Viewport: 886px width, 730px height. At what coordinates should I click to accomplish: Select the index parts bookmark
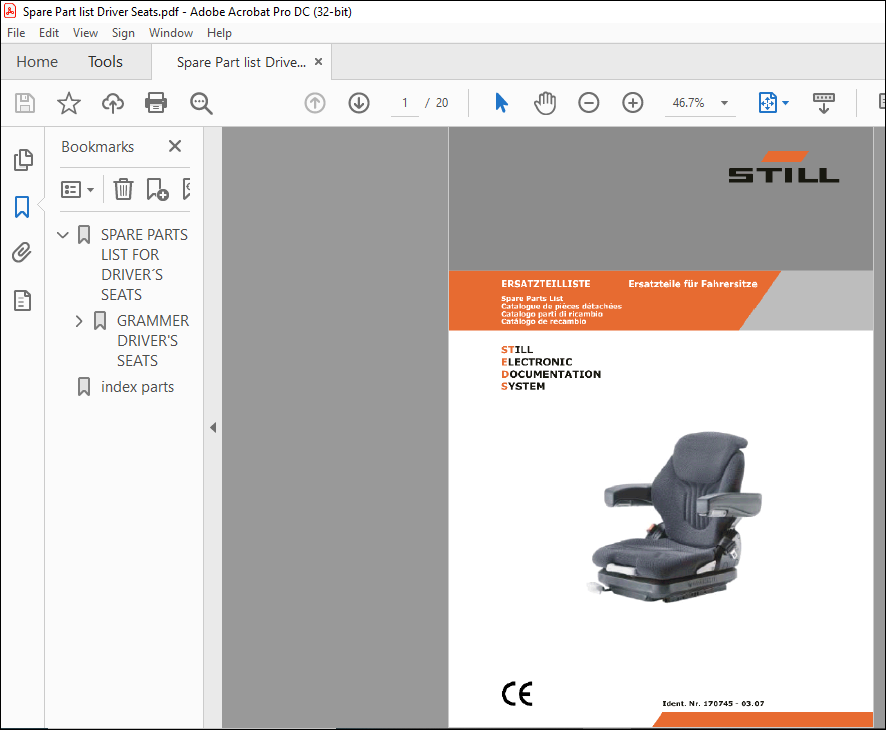coord(137,387)
